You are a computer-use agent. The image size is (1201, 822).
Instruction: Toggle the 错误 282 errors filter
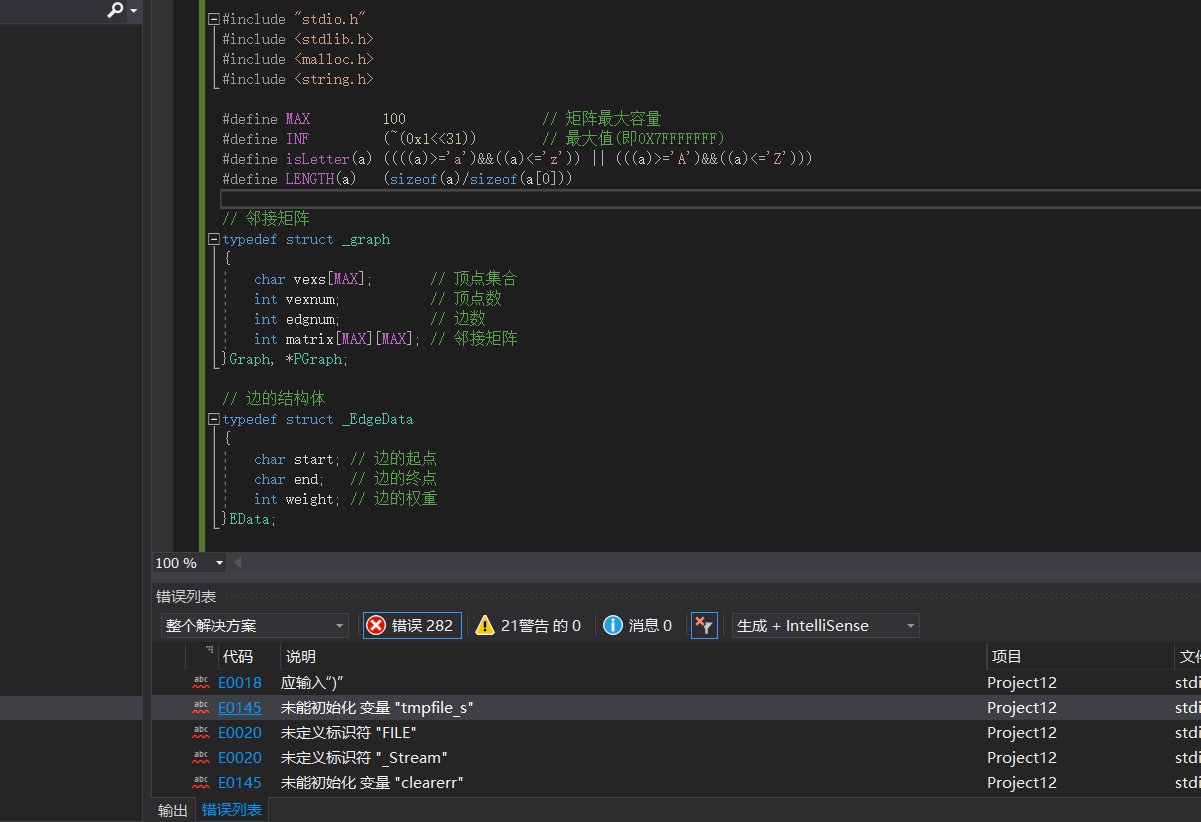coord(412,626)
